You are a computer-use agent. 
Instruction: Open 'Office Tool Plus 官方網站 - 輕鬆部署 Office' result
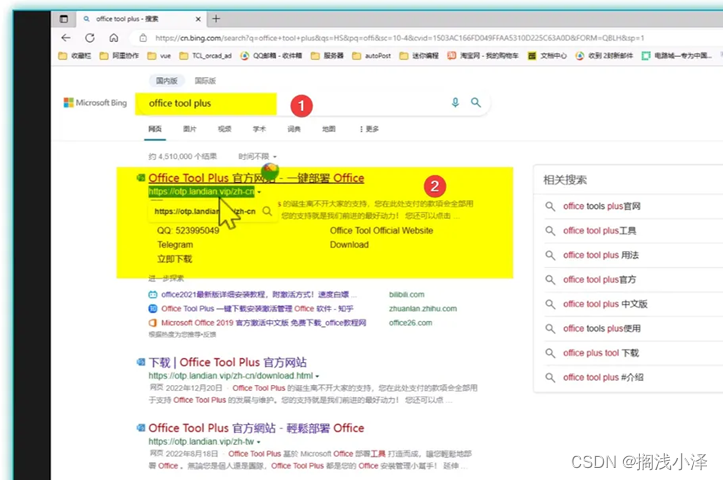tap(256, 428)
